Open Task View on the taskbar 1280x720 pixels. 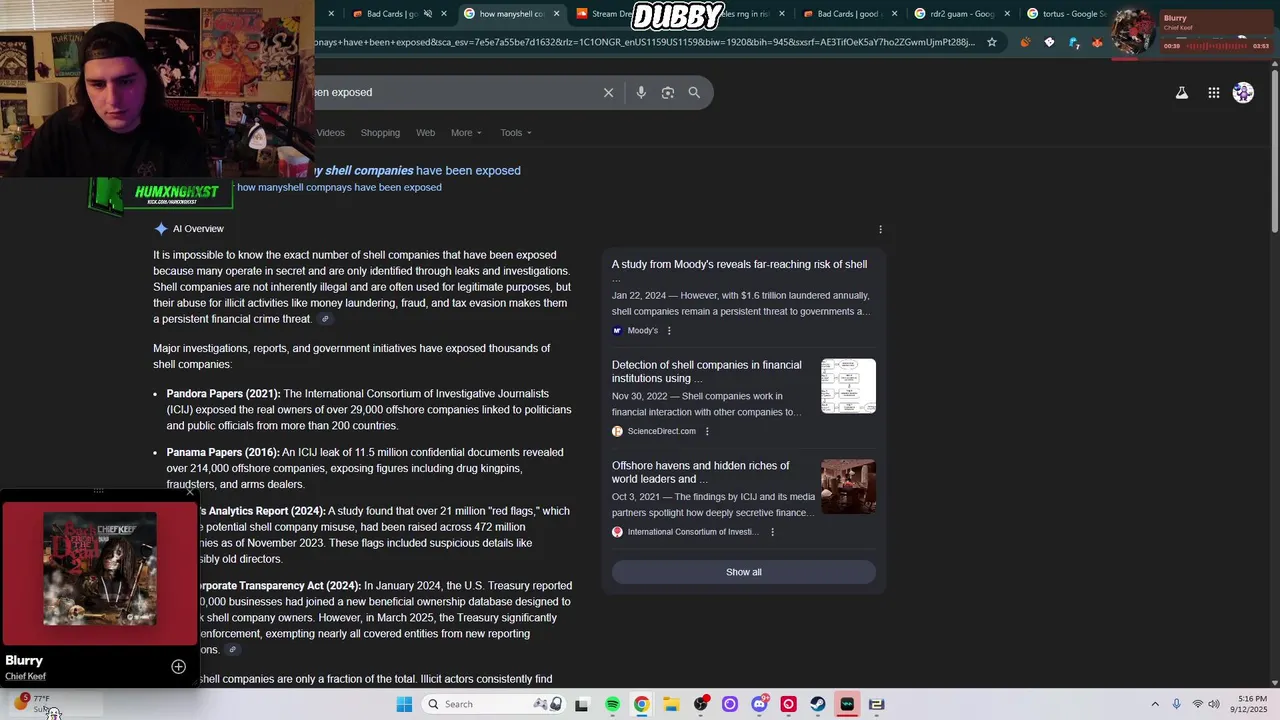click(x=582, y=704)
